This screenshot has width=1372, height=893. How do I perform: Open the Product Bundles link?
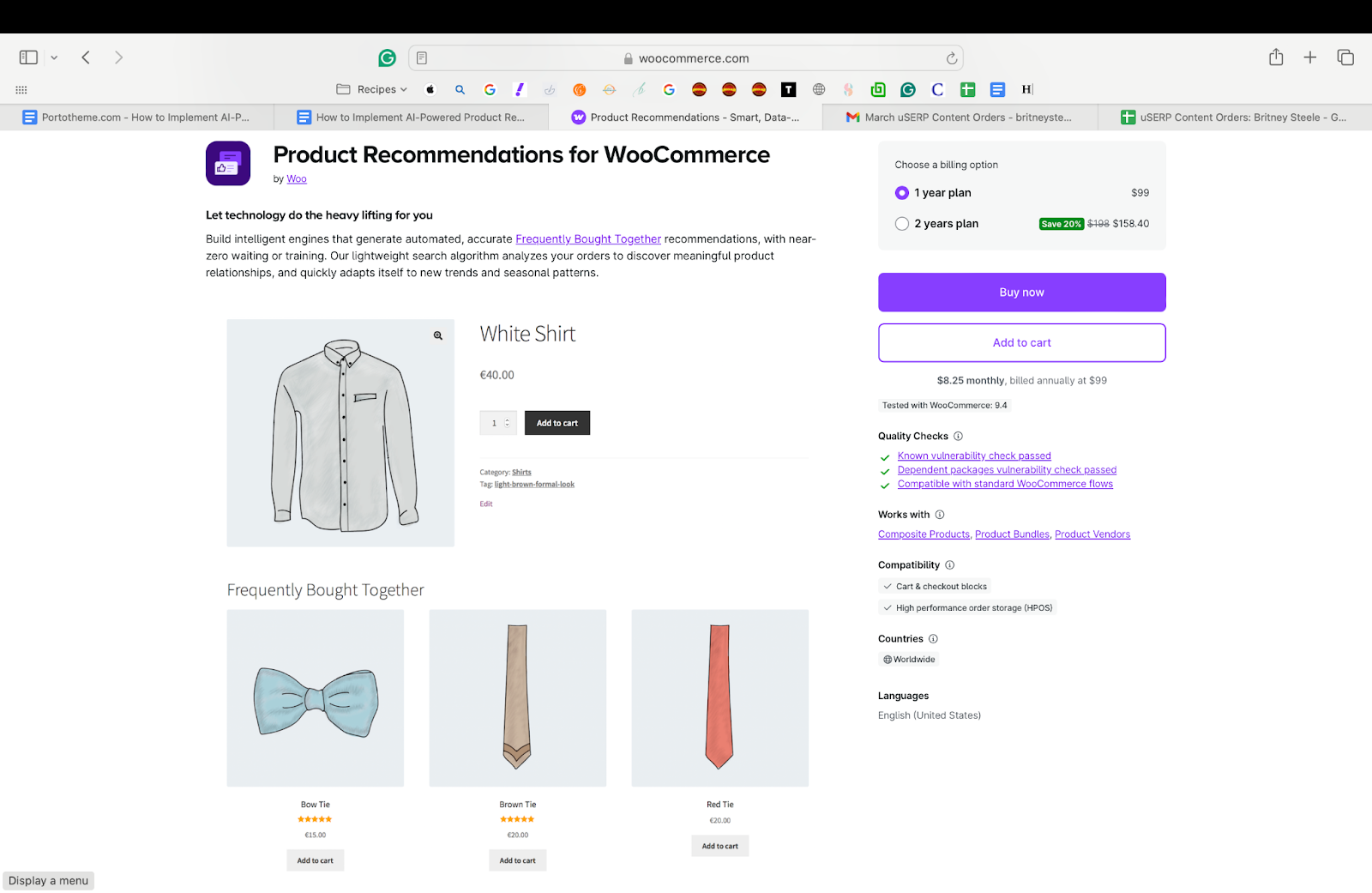[1012, 534]
